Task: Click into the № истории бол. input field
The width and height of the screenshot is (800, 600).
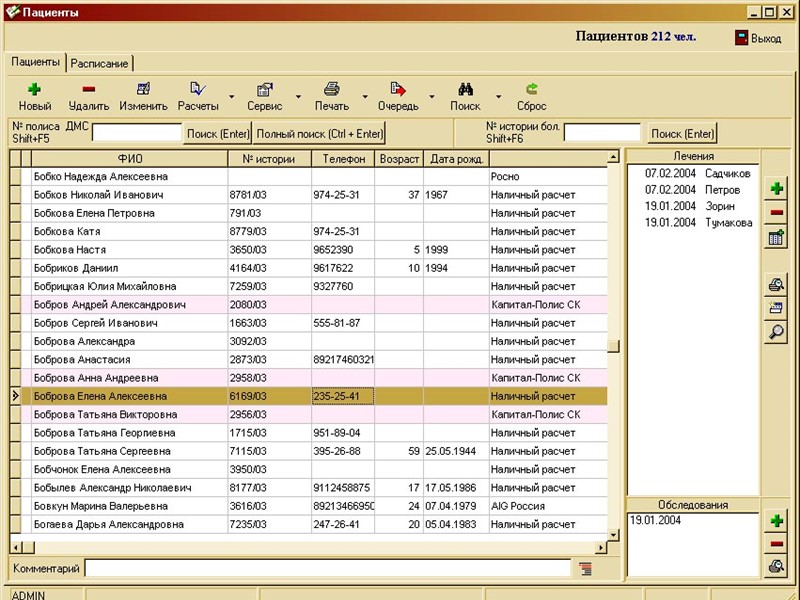Action: tap(602, 133)
